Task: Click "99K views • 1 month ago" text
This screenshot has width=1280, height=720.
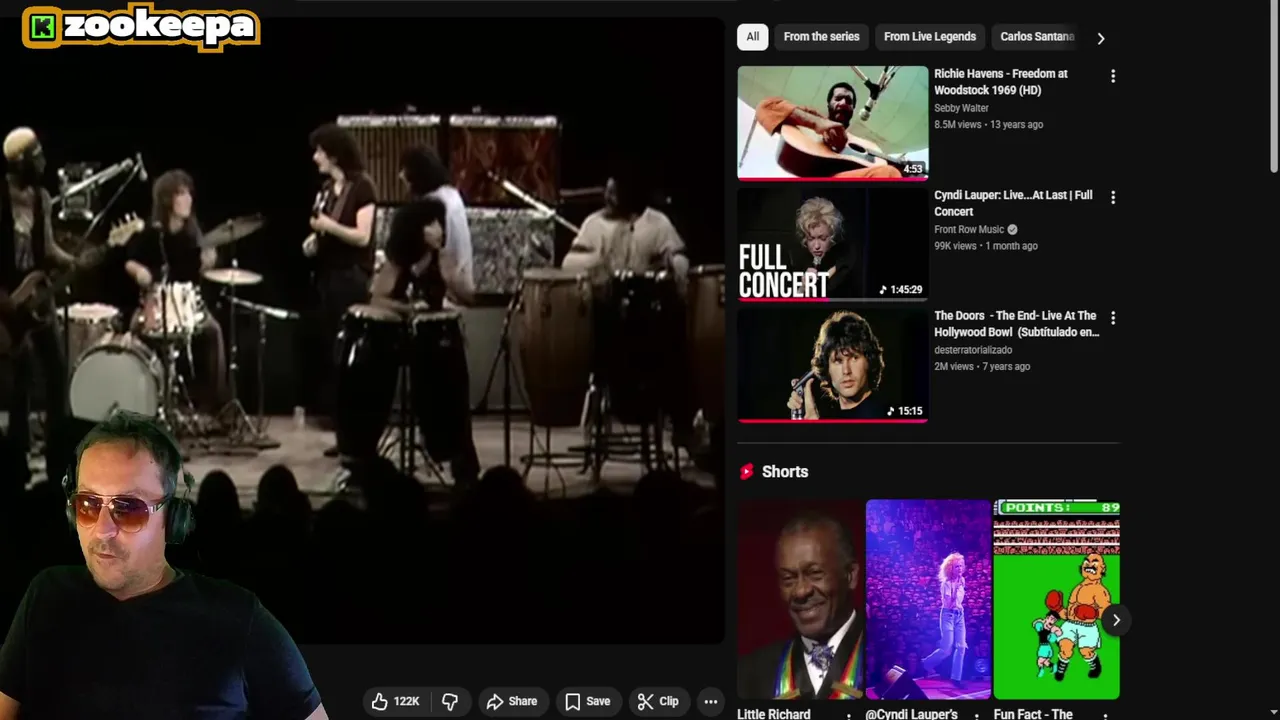Action: 985,246
